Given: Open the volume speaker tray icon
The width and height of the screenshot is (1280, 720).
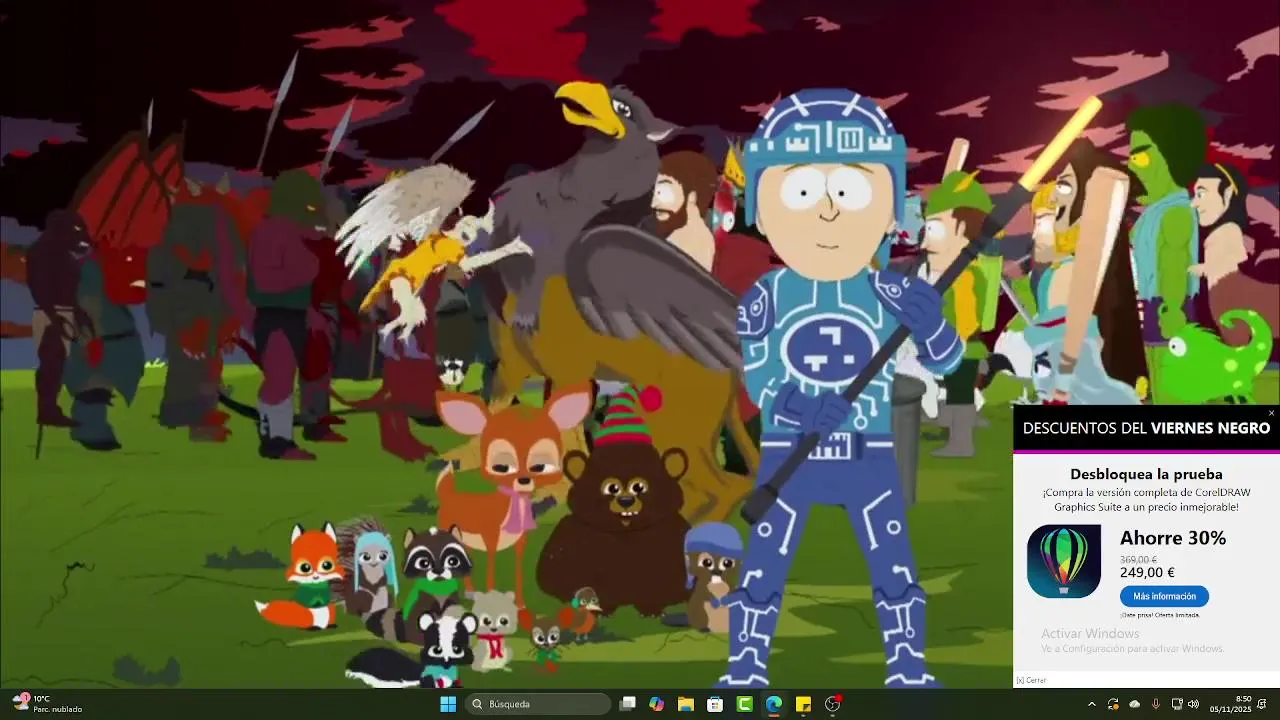Looking at the screenshot, I should [x=1193, y=704].
